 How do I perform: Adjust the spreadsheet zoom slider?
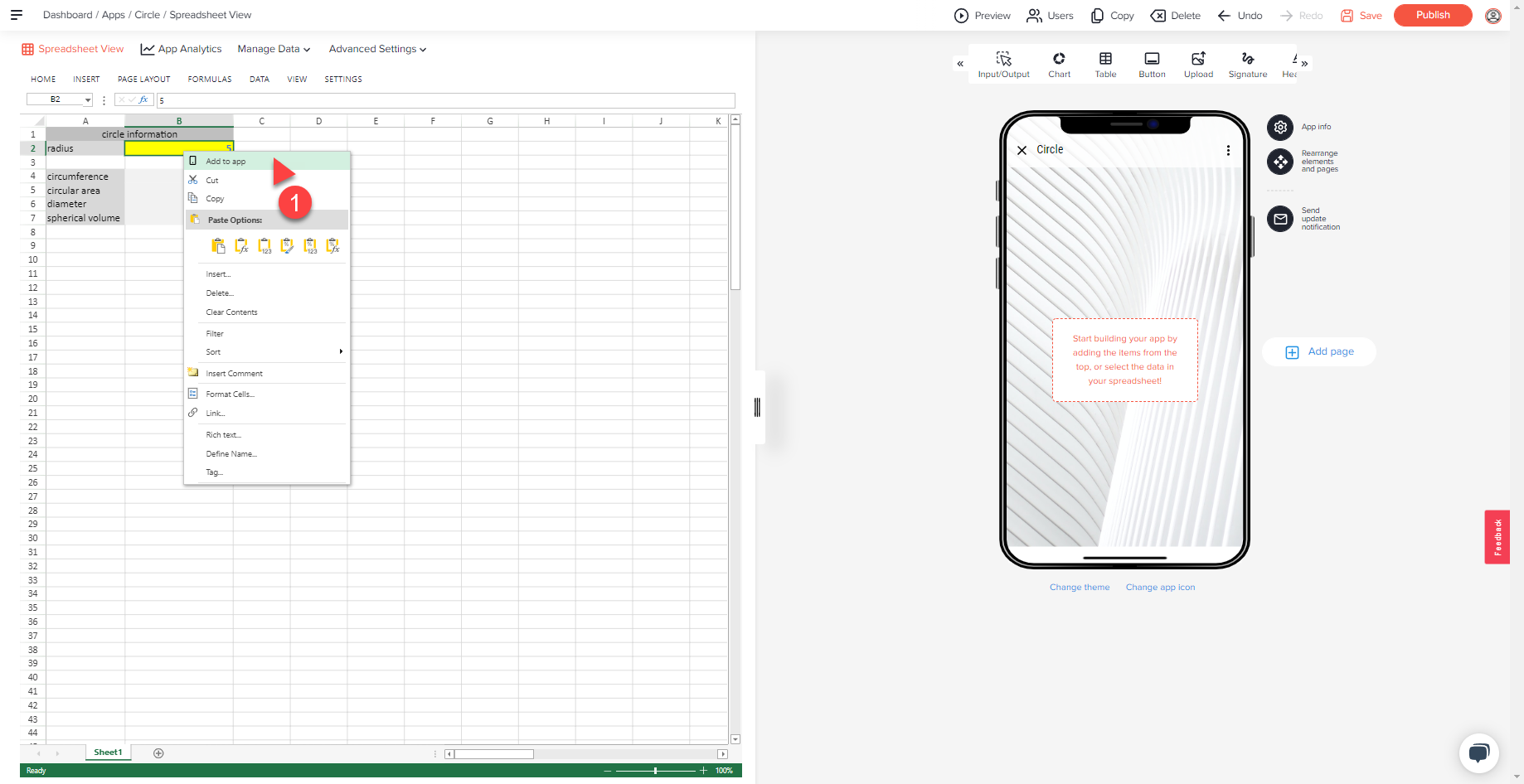point(655,771)
